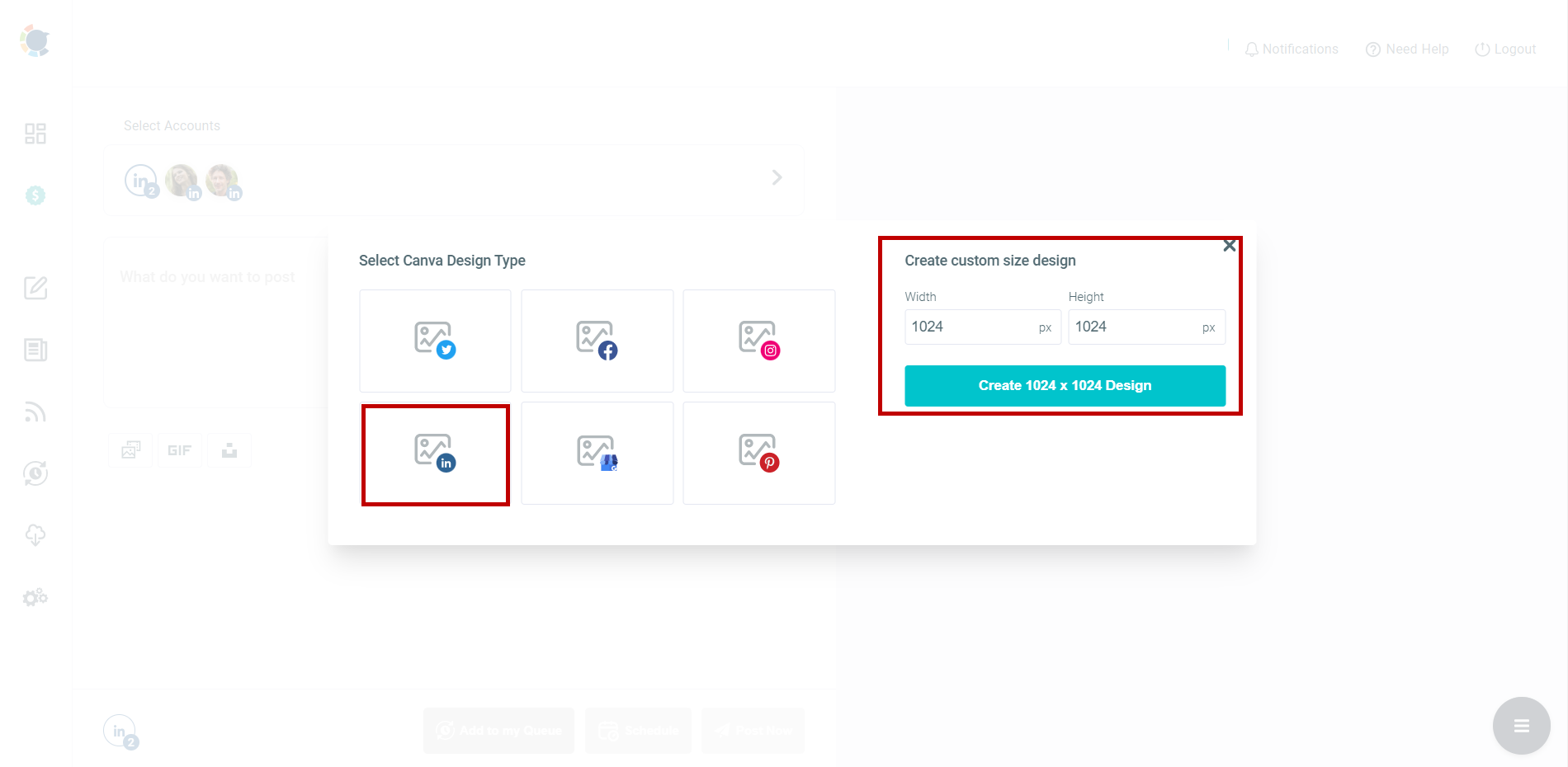The width and height of the screenshot is (1568, 767).
Task: Click the Need Help link
Action: coord(1406,49)
